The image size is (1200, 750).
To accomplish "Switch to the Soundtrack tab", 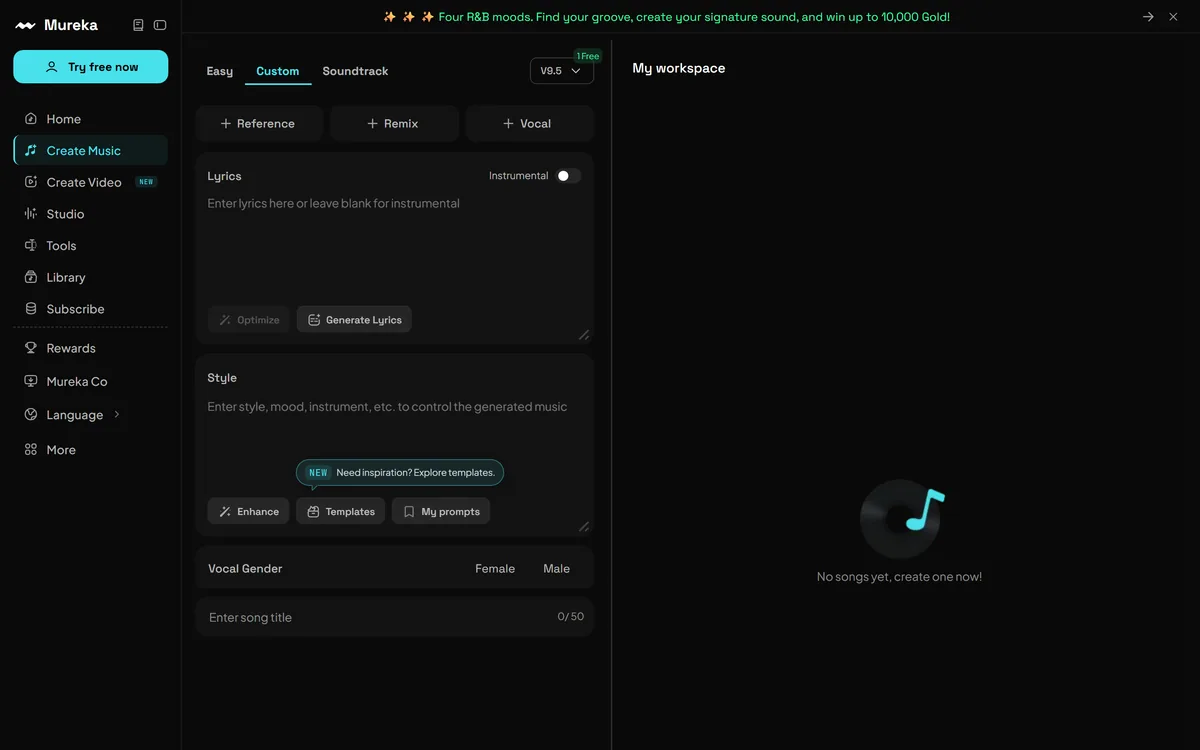I will (355, 71).
